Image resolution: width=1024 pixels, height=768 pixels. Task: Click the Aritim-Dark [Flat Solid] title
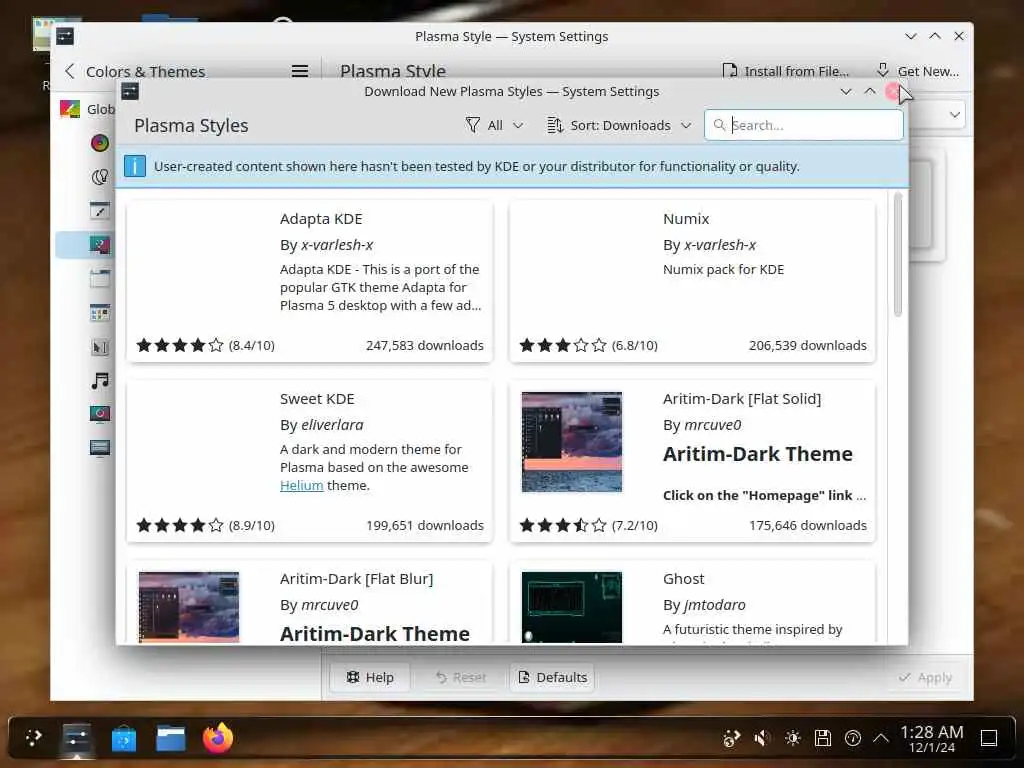[742, 398]
